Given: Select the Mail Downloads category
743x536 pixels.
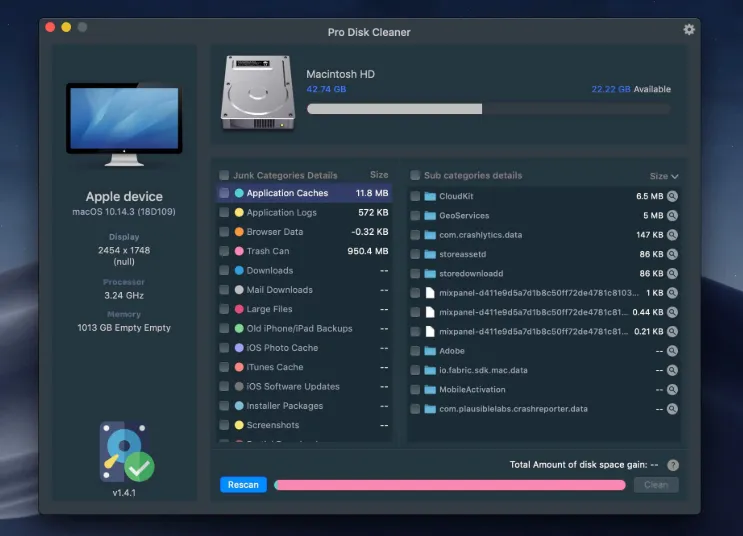Looking at the screenshot, I should pos(304,290).
